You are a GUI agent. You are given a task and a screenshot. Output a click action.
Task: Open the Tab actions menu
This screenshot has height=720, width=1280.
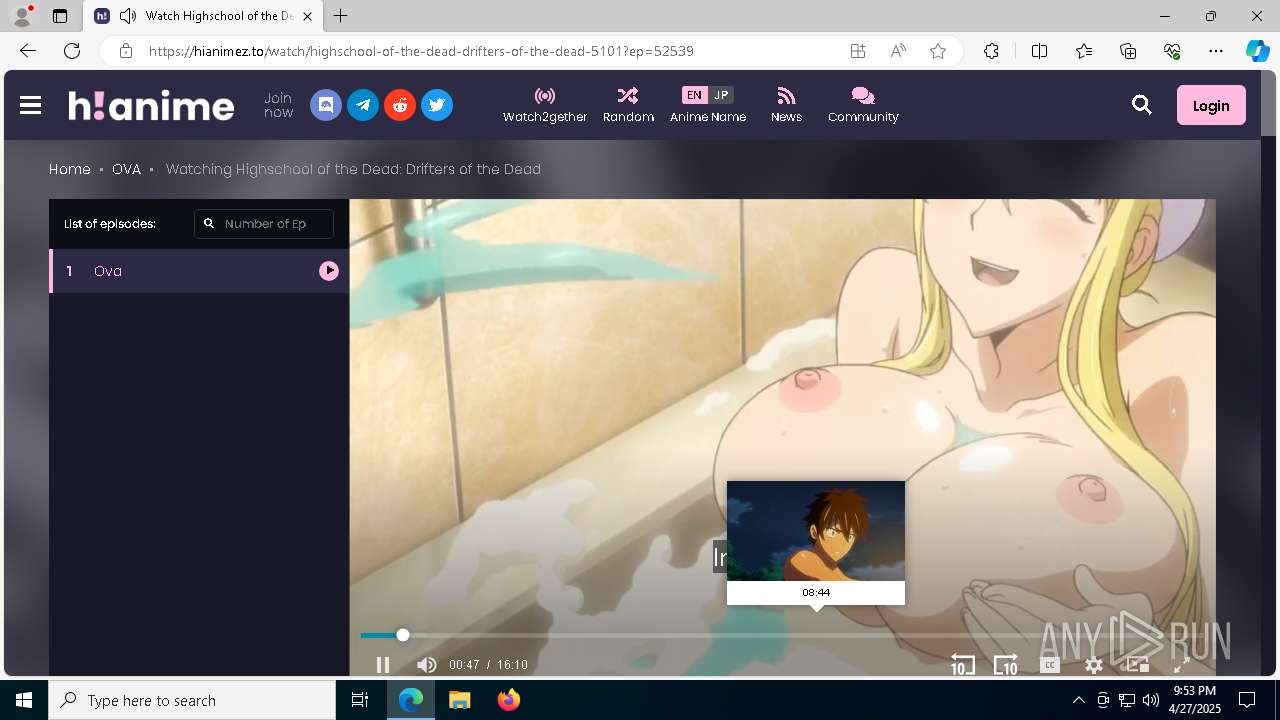[x=60, y=16]
